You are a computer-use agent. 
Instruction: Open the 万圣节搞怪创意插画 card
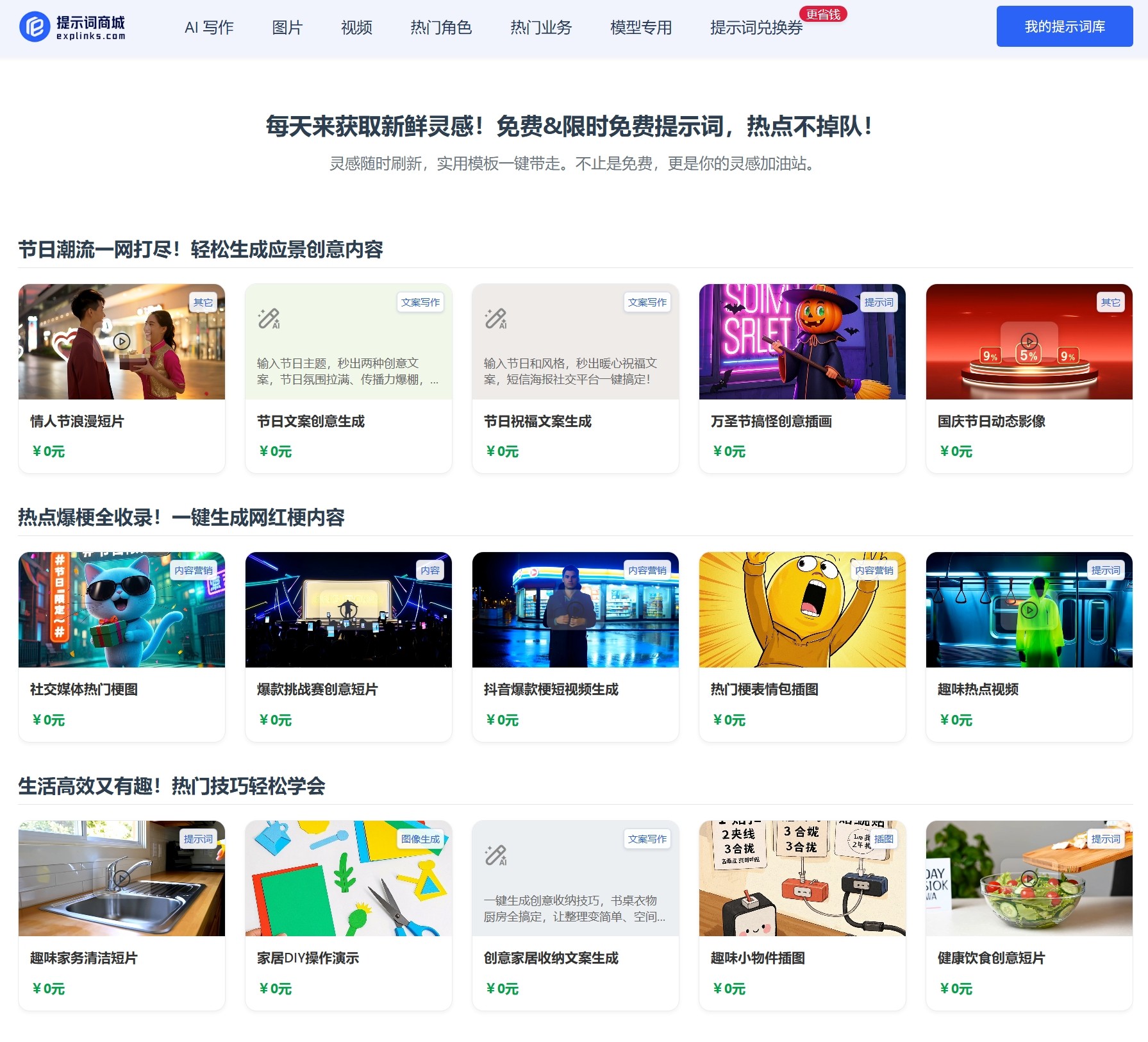[802, 378]
